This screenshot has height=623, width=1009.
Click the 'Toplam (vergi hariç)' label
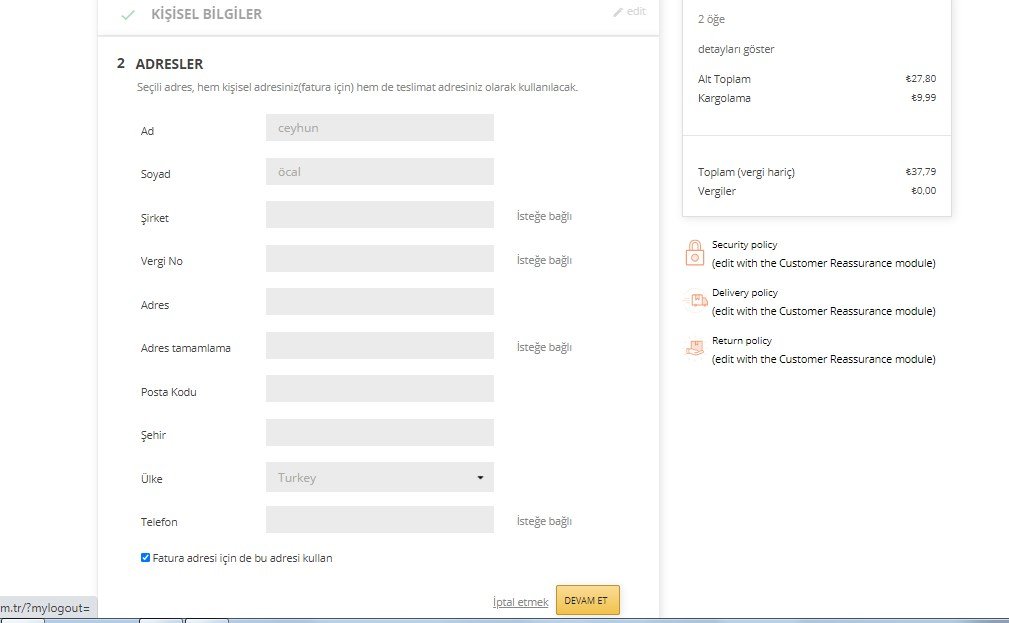(746, 172)
